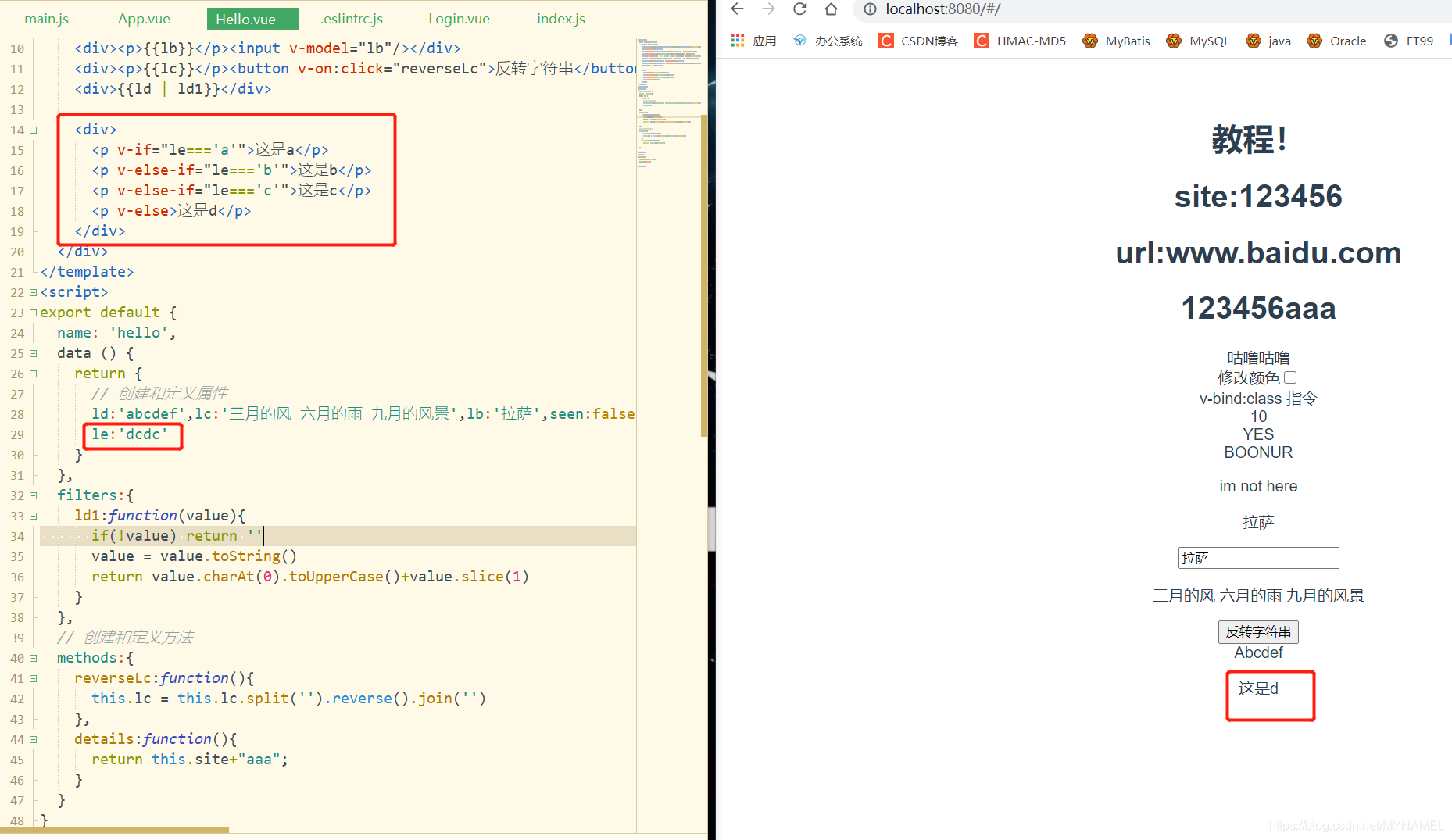Image resolution: width=1452 pixels, height=840 pixels.
Task: Click the 'BOONUR' text on page
Action: coord(1258,452)
